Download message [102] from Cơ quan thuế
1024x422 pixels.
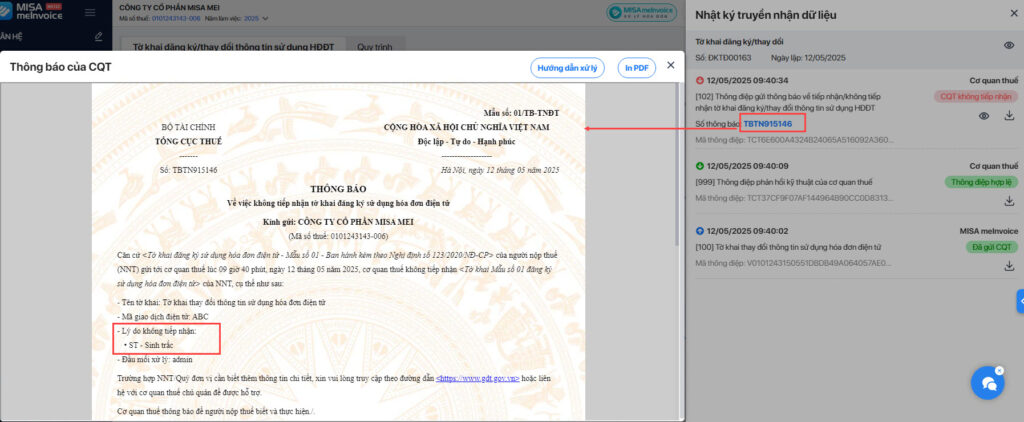coord(1009,116)
